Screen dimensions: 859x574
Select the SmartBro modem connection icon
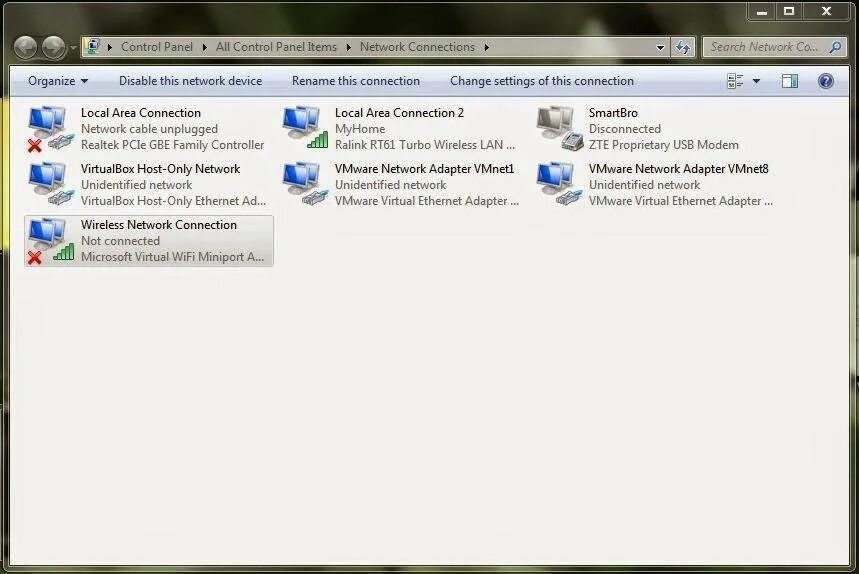pos(559,129)
